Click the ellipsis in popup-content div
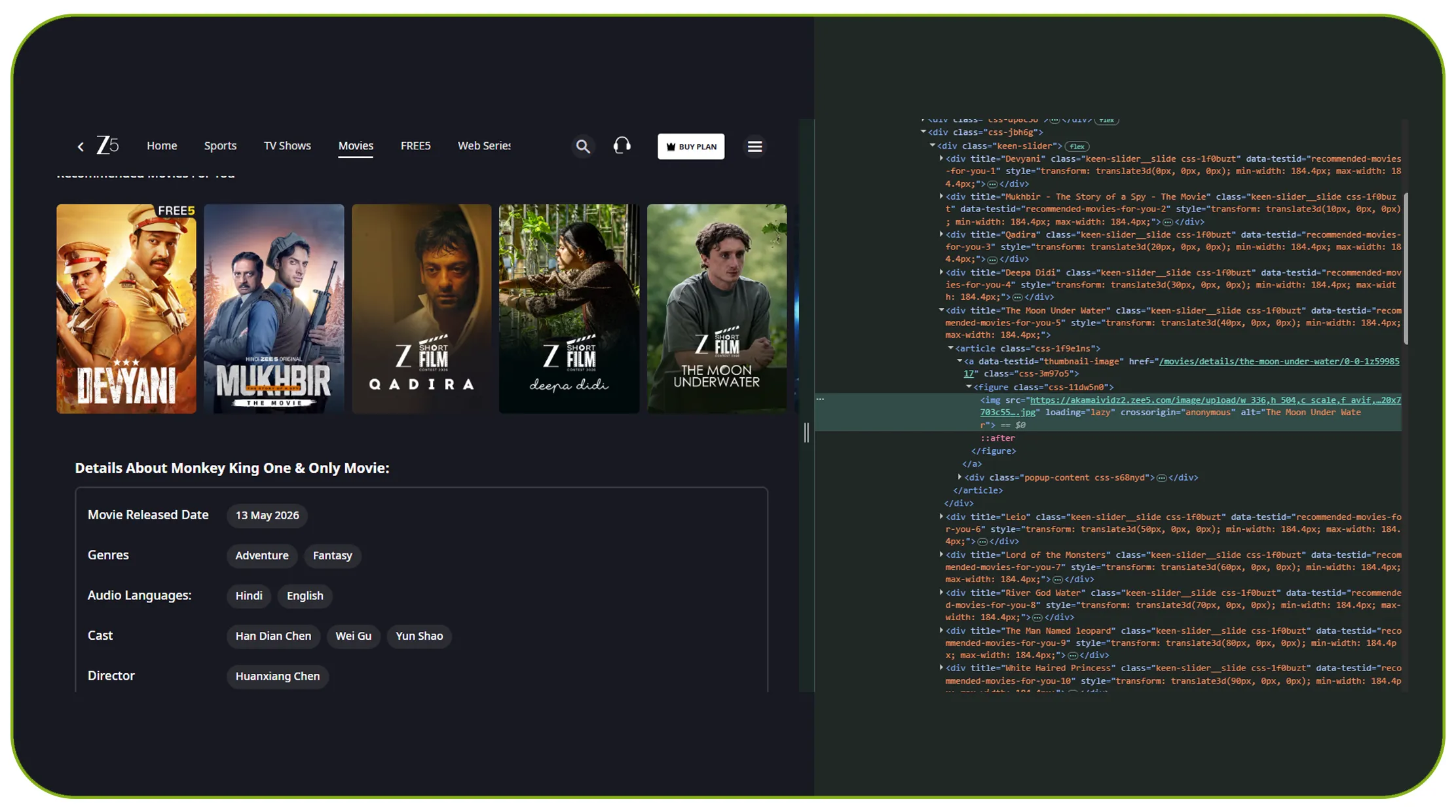Viewport: 1456px width, 812px height. click(x=1161, y=478)
